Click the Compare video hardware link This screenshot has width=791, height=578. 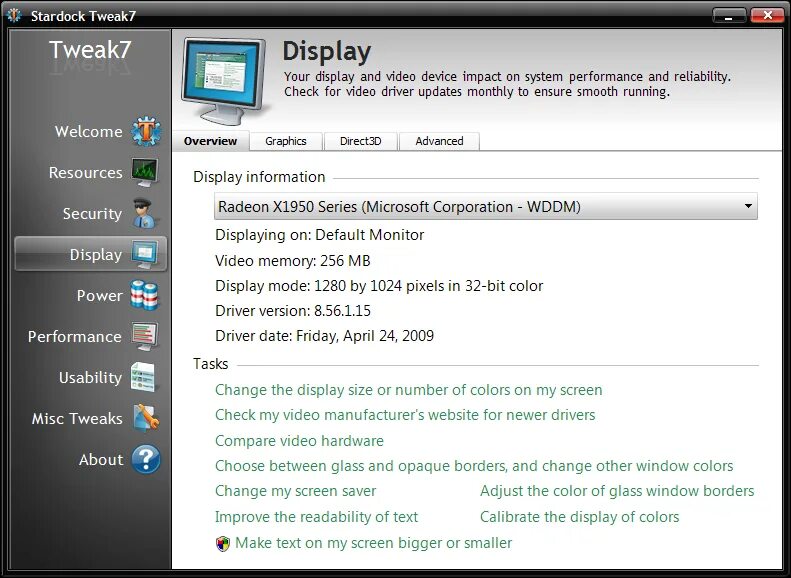pyautogui.click(x=299, y=441)
